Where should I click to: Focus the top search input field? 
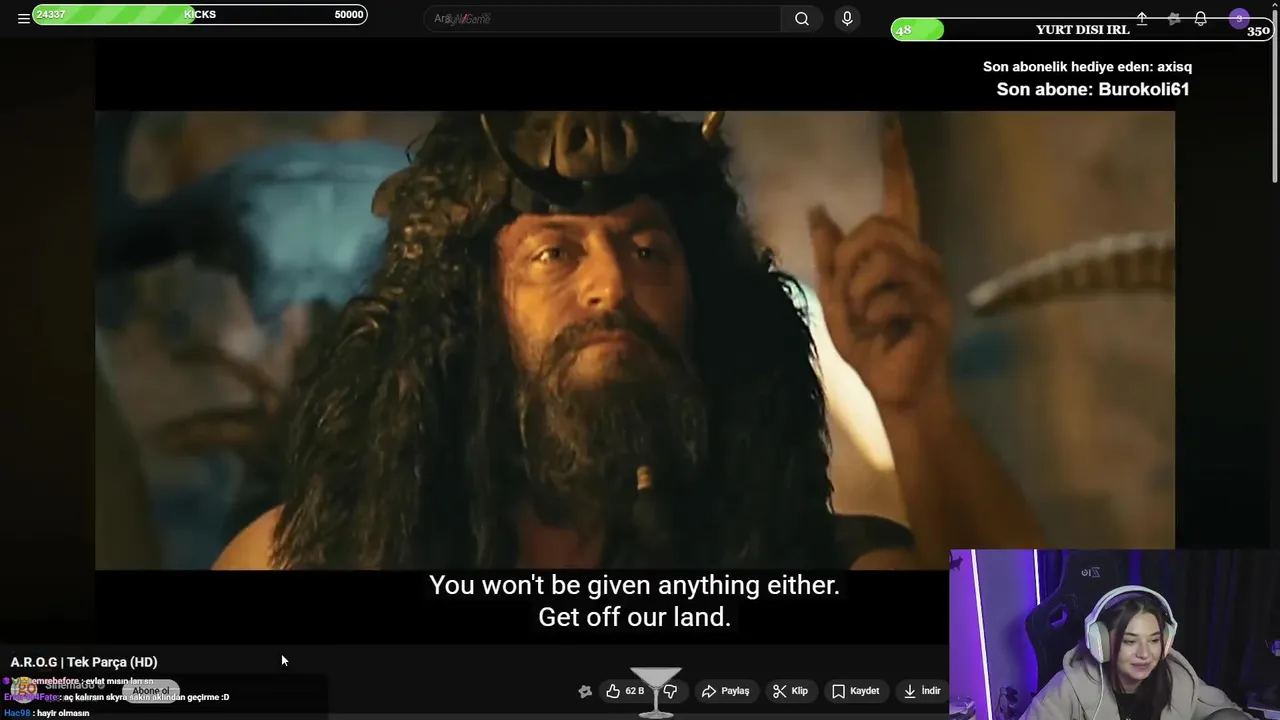[x=603, y=18]
